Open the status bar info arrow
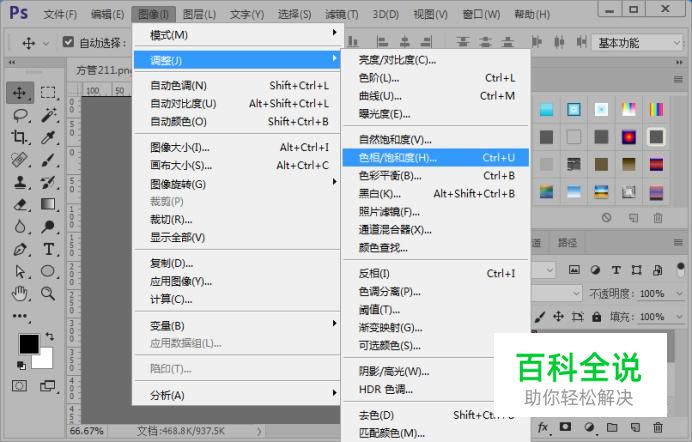 click(x=259, y=431)
